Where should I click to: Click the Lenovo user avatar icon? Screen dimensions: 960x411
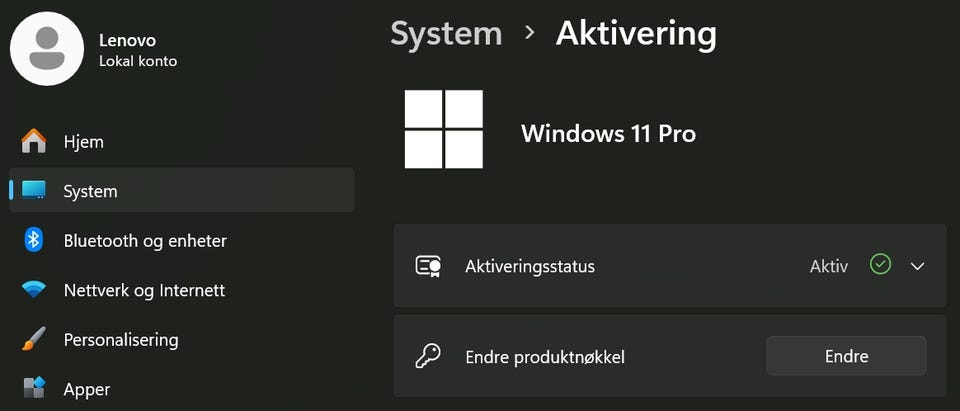47,49
